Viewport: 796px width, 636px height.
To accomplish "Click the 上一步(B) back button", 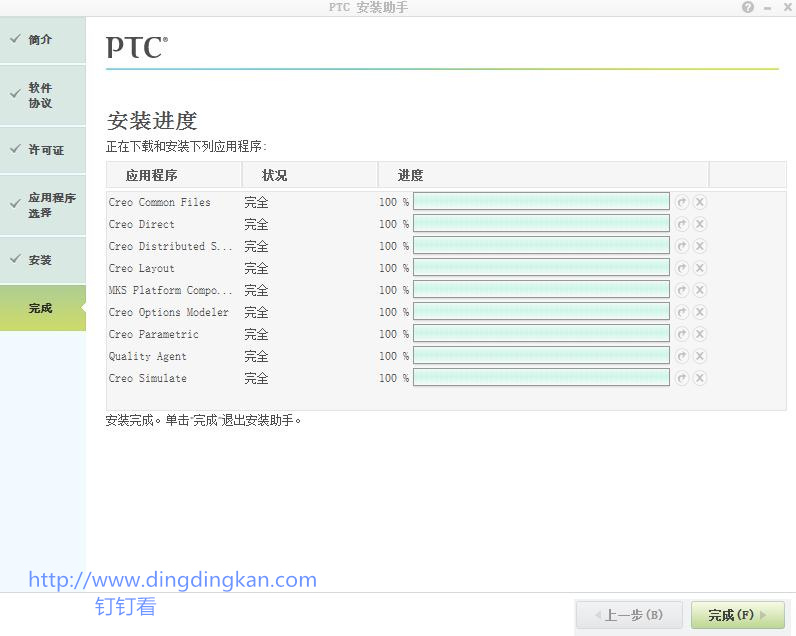I will [x=629, y=615].
